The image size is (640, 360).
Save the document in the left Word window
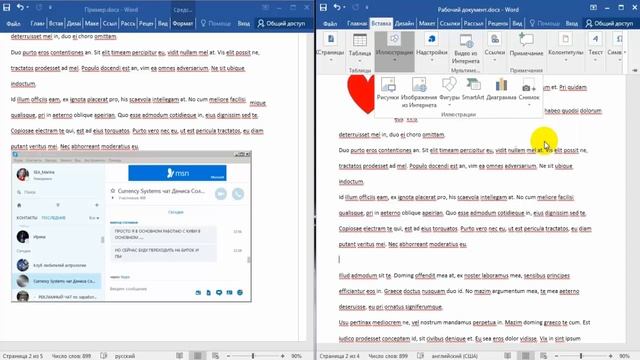tap(7, 7)
